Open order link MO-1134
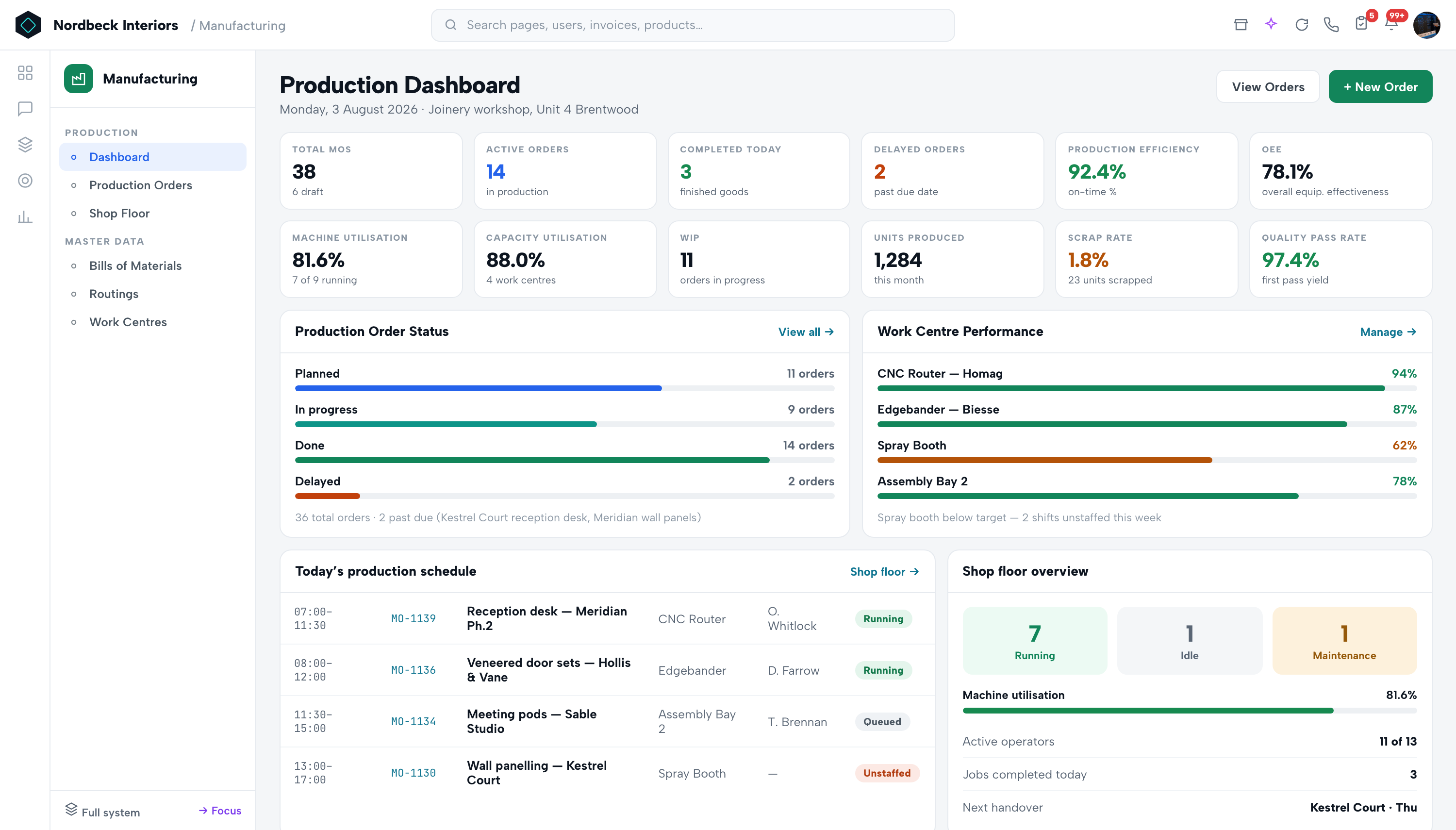 click(413, 721)
